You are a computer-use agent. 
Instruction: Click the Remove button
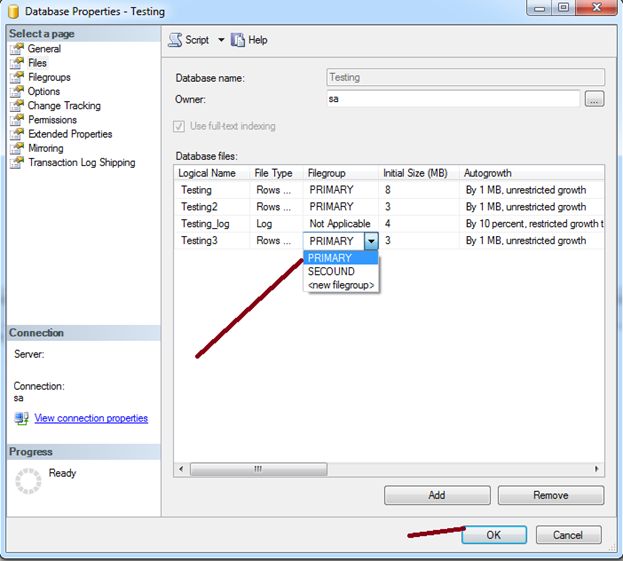551,495
